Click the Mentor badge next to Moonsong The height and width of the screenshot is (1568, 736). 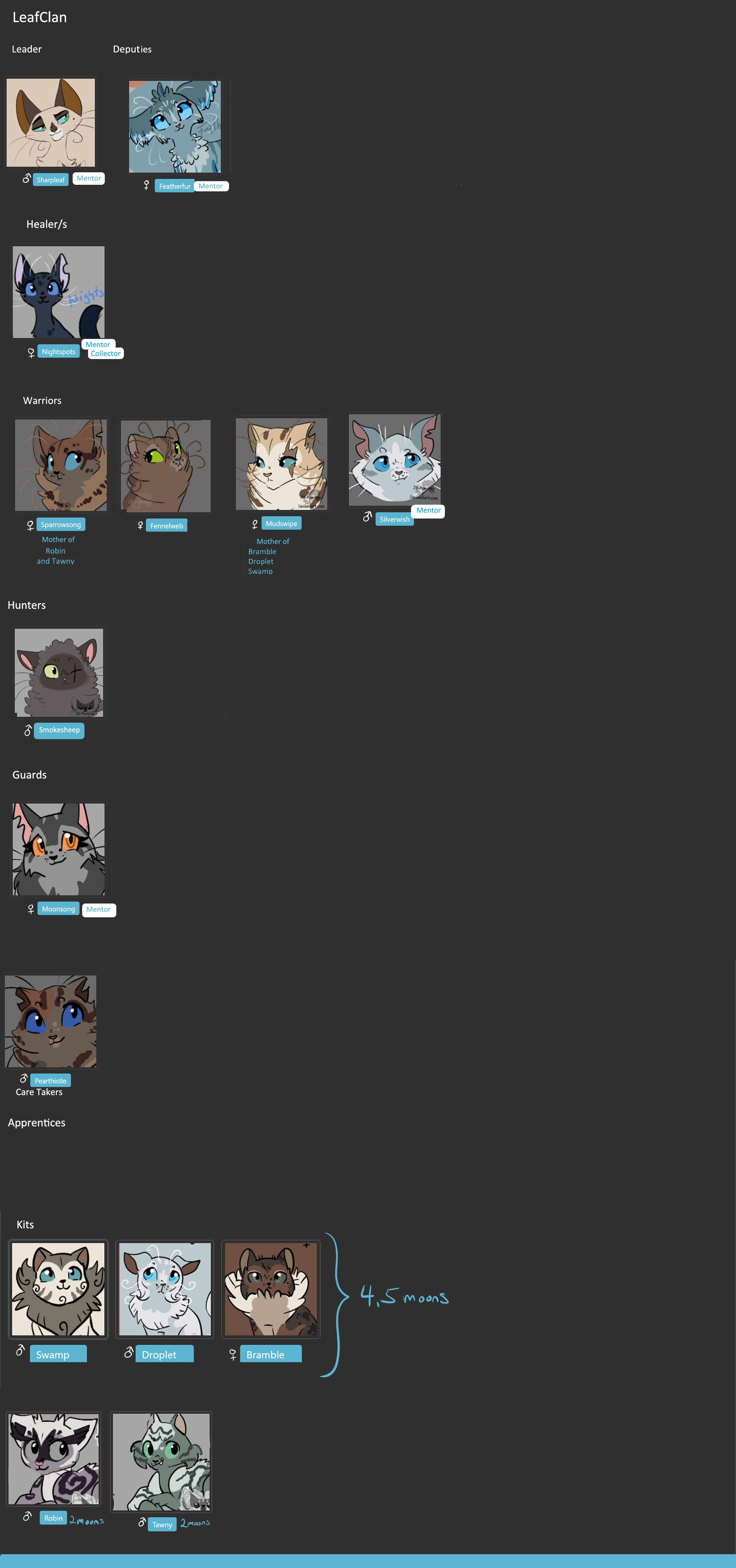(x=99, y=909)
